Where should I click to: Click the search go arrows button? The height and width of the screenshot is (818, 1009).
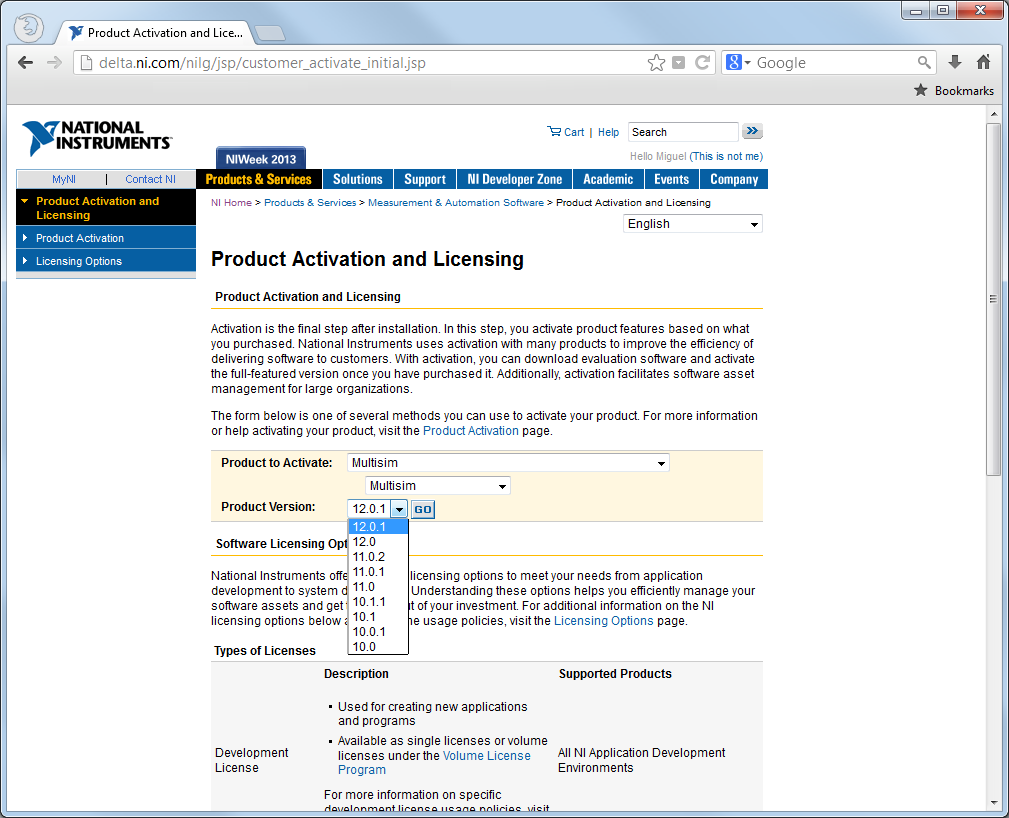pyautogui.click(x=753, y=131)
